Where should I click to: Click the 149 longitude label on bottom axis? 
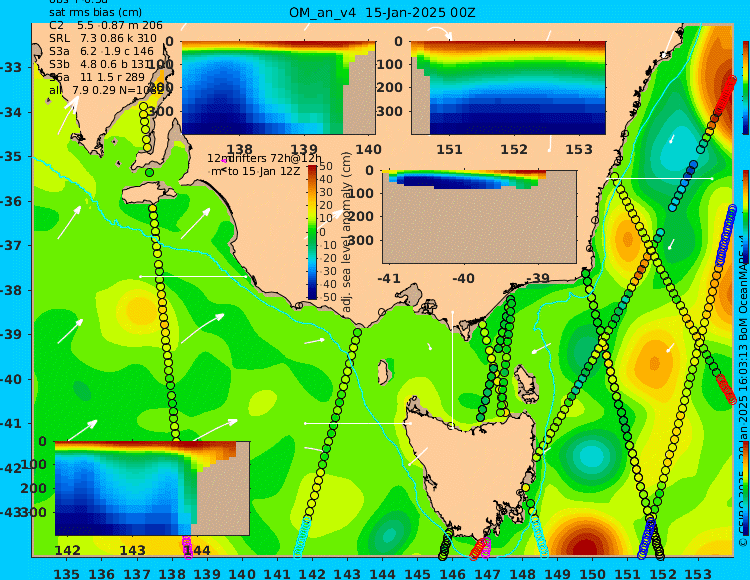click(x=557, y=573)
